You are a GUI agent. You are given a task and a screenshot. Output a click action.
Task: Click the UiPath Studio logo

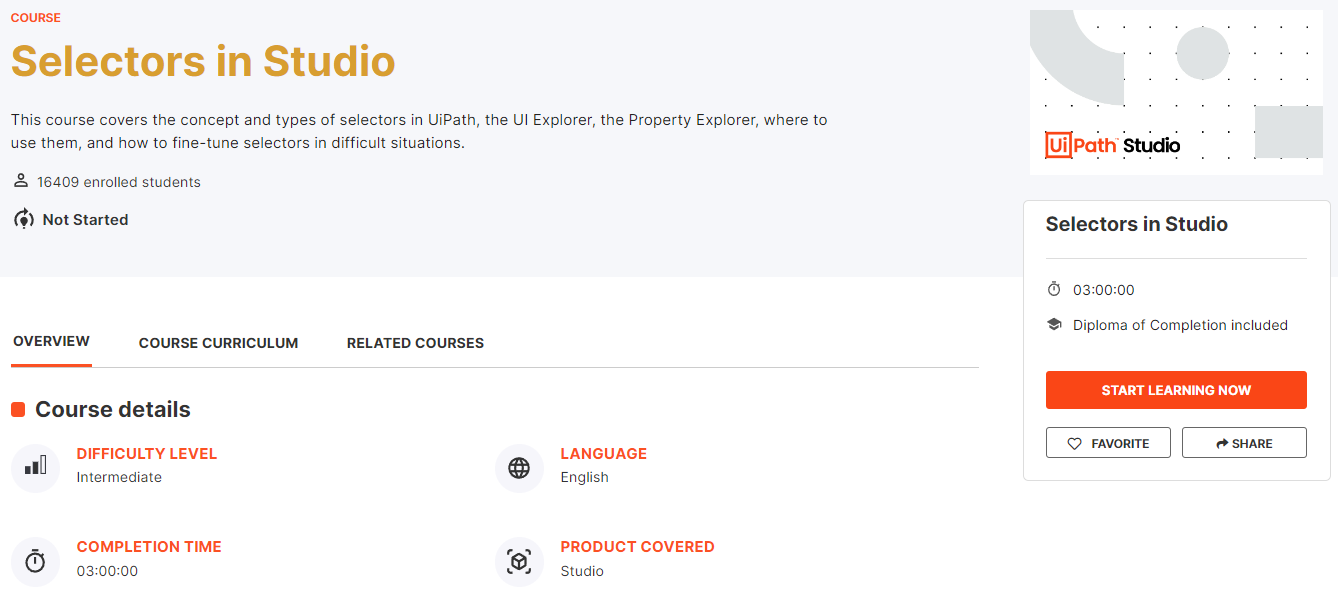coord(1112,146)
